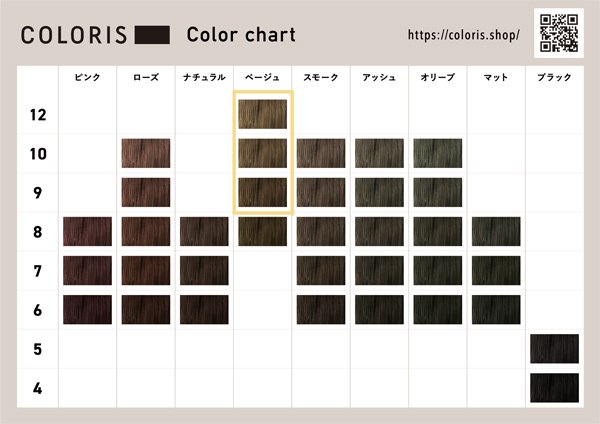The height and width of the screenshot is (424, 600).
Task: Pick the ピンク level 6 swatch
Action: coord(87,309)
